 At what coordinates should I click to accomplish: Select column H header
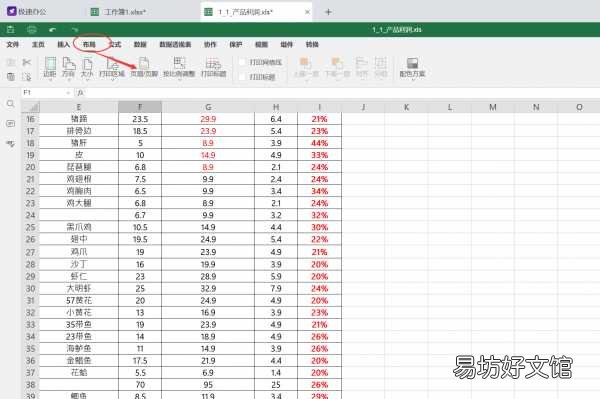point(276,107)
